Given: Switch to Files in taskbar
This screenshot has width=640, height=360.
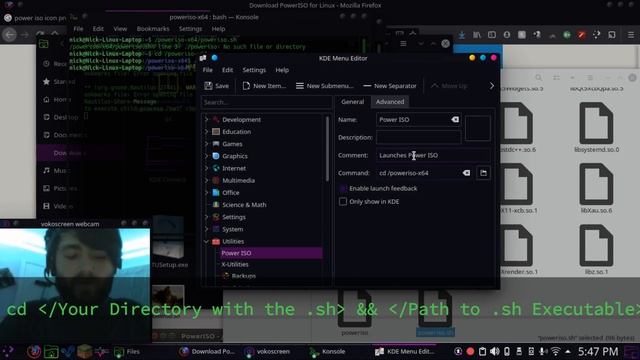Looking at the screenshot, I should point(127,351).
